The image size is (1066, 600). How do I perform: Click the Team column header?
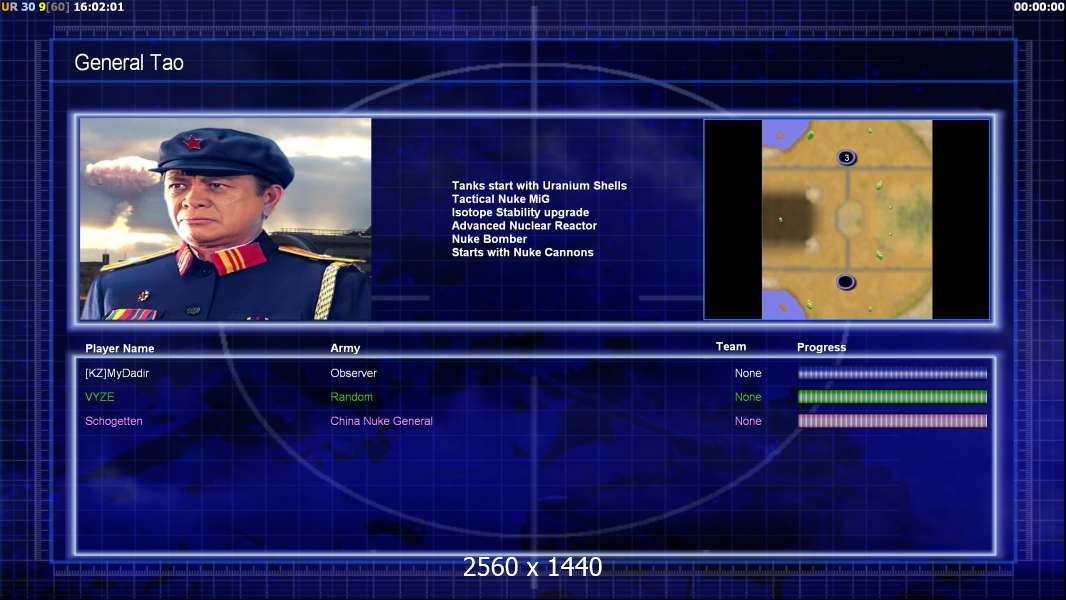click(731, 347)
